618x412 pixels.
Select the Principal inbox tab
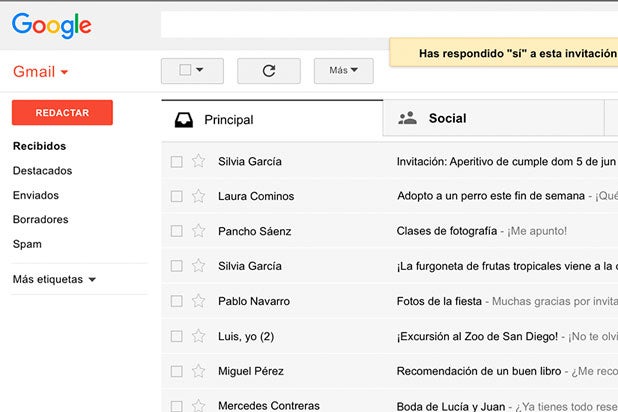coord(228,119)
